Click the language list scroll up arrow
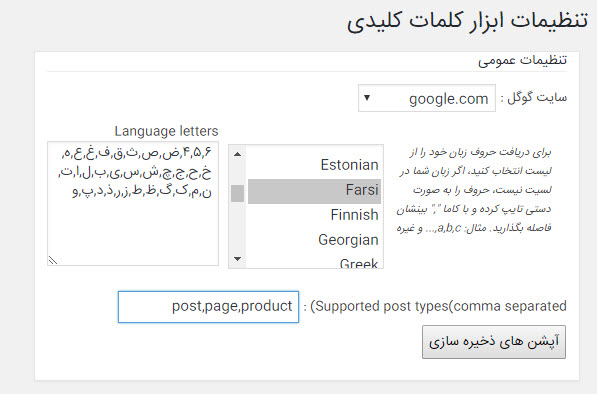 coord(238,154)
